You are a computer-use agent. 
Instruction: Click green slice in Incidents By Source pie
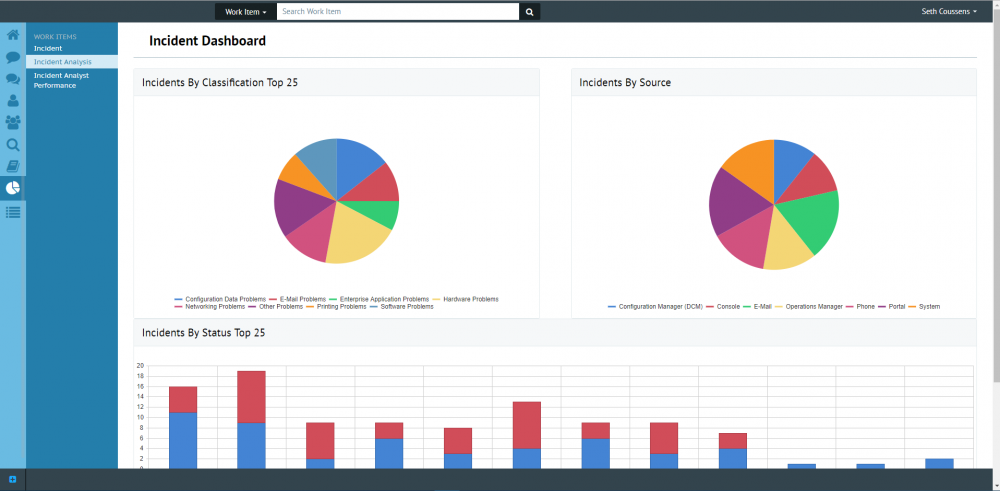click(813, 223)
